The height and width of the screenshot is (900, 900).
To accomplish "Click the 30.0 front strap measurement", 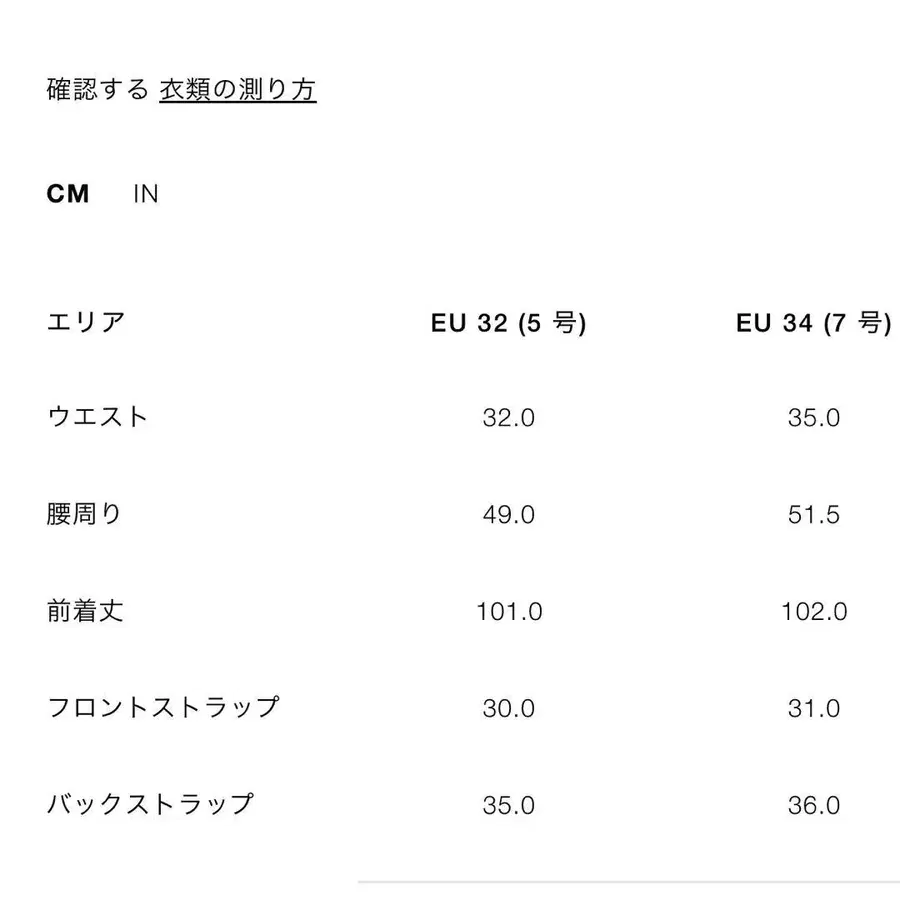I will point(510,709).
